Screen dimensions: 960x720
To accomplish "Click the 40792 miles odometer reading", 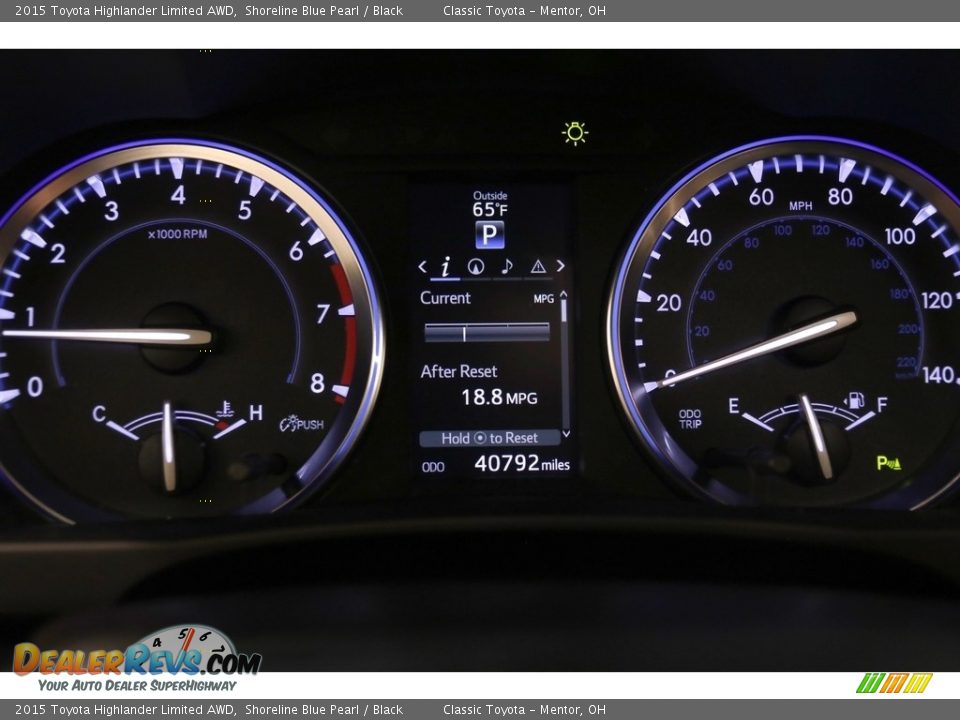I will (520, 464).
